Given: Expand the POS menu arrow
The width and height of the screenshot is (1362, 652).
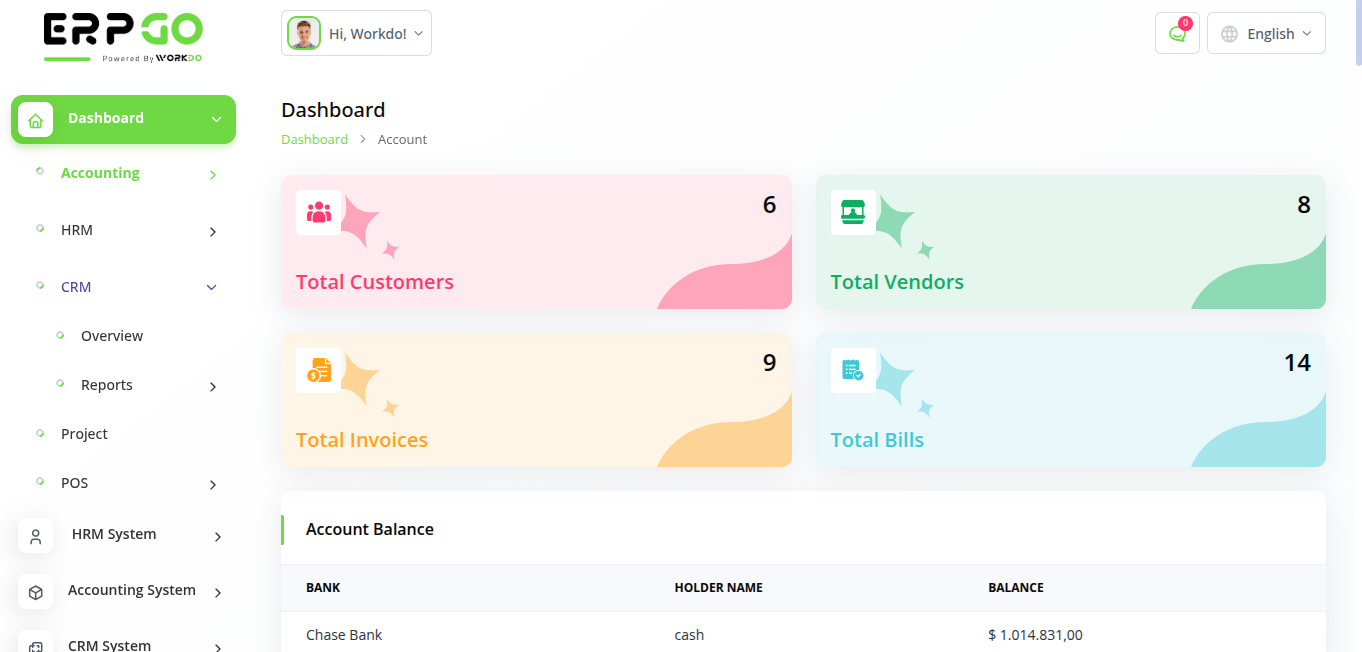Looking at the screenshot, I should 212,484.
